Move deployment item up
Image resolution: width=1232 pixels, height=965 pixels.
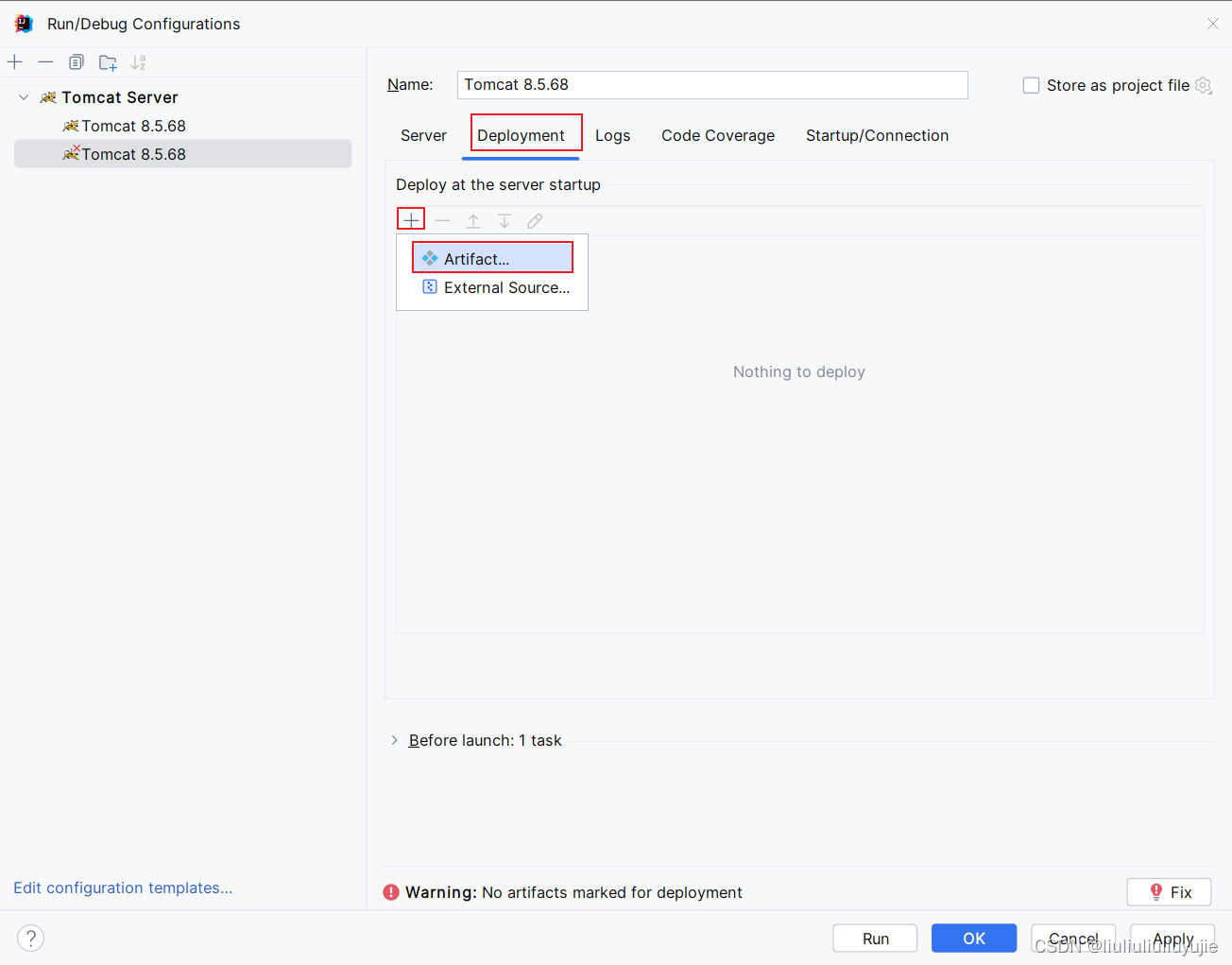point(473,220)
